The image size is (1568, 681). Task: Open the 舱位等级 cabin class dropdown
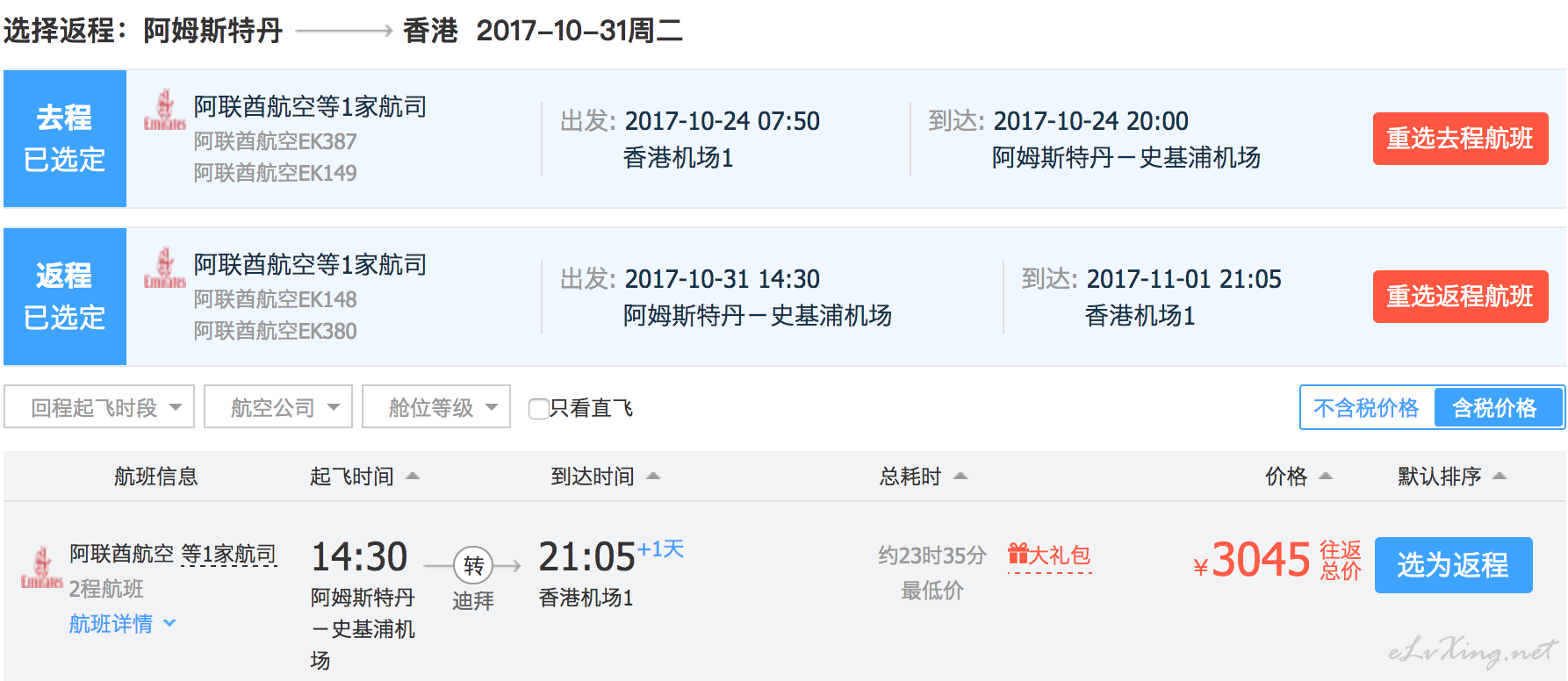coord(436,407)
